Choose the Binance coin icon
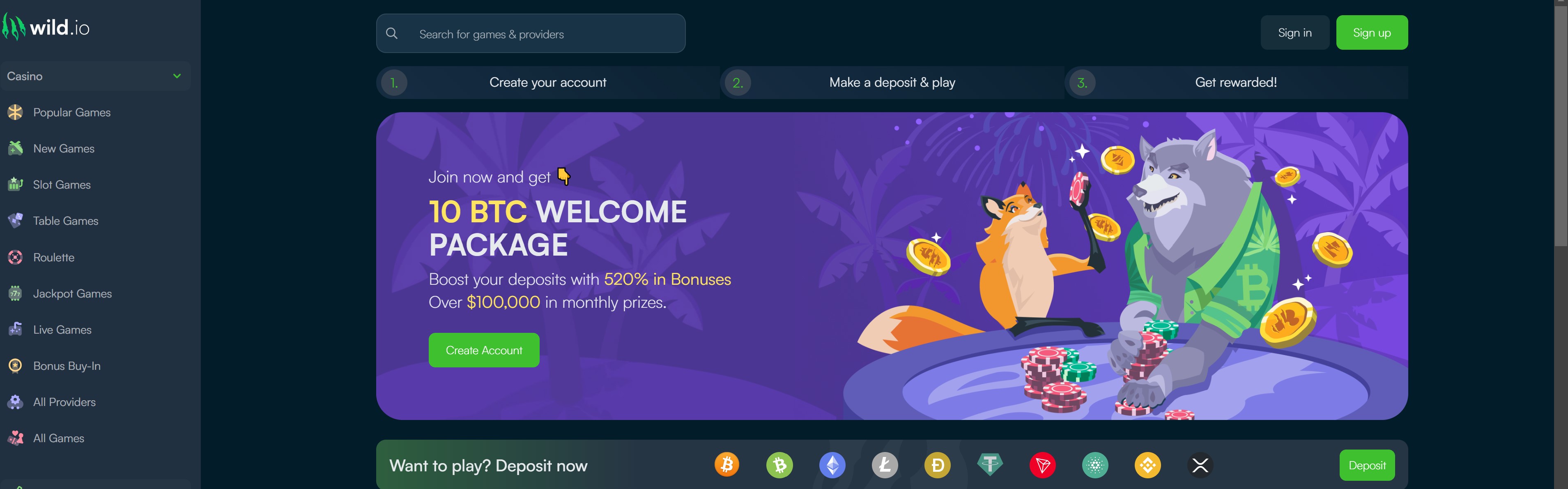Viewport: 1568px width, 489px height. (1147, 465)
